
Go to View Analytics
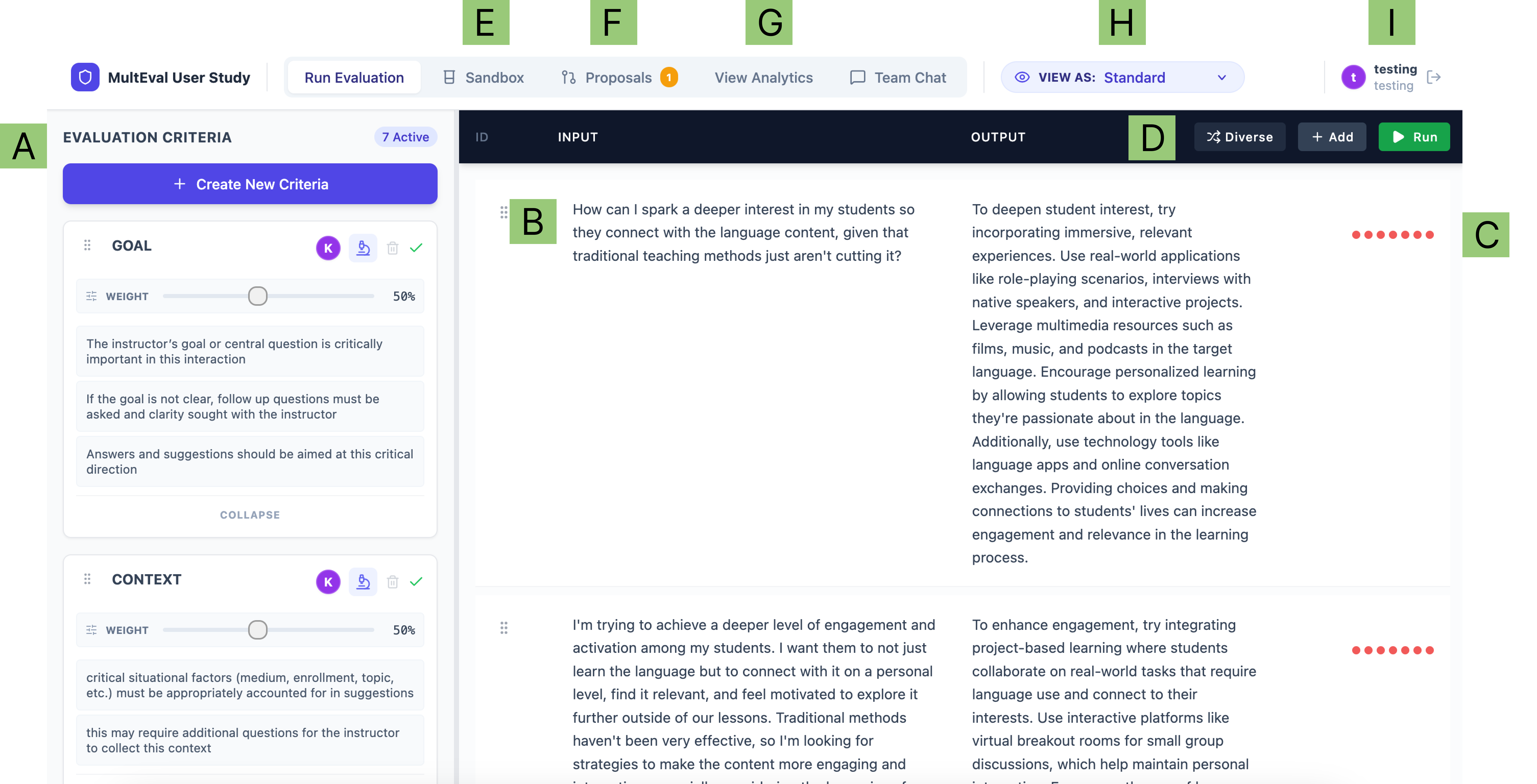[x=763, y=78]
